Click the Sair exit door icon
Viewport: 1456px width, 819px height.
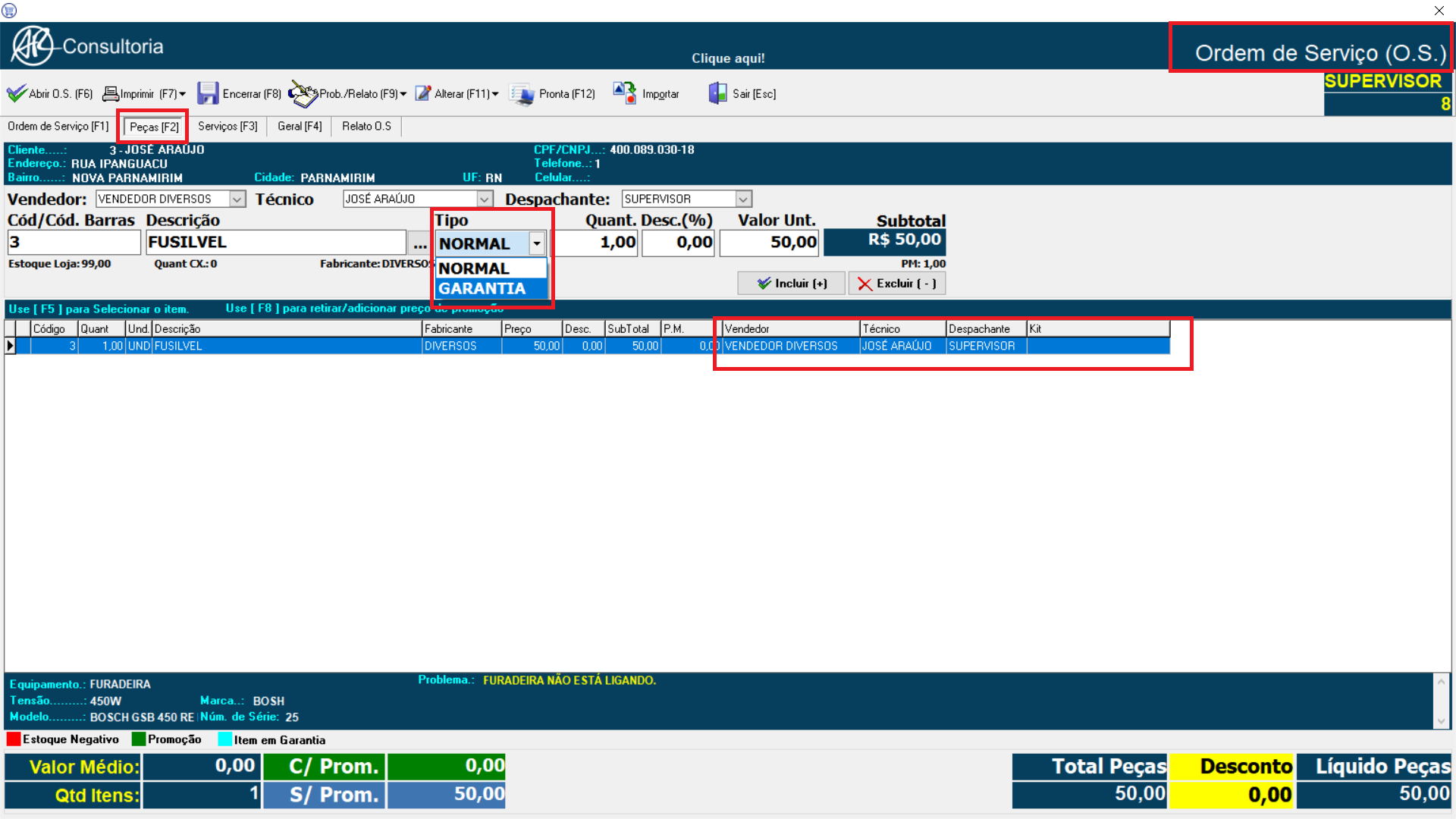pos(717,93)
